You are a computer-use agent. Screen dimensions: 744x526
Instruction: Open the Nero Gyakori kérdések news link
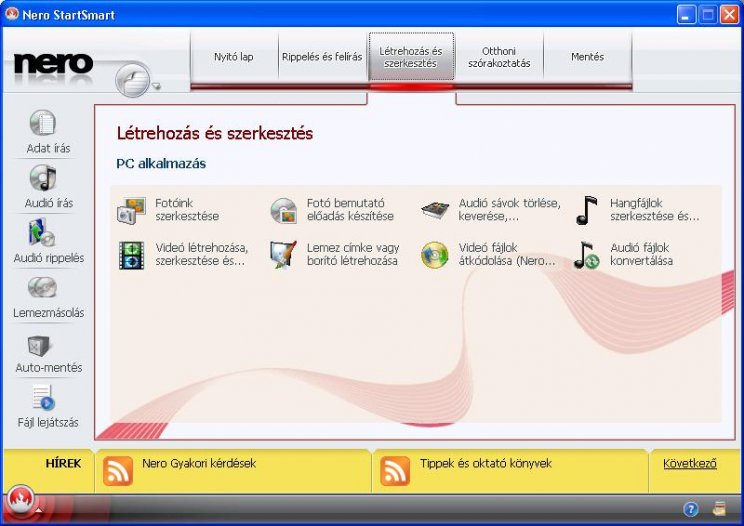click(199, 463)
